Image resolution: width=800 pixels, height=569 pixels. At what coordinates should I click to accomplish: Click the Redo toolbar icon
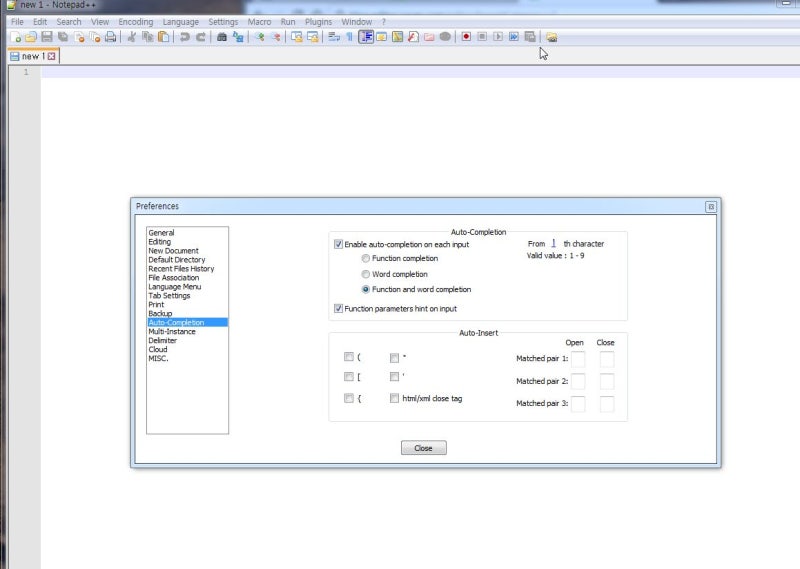[x=201, y=37]
